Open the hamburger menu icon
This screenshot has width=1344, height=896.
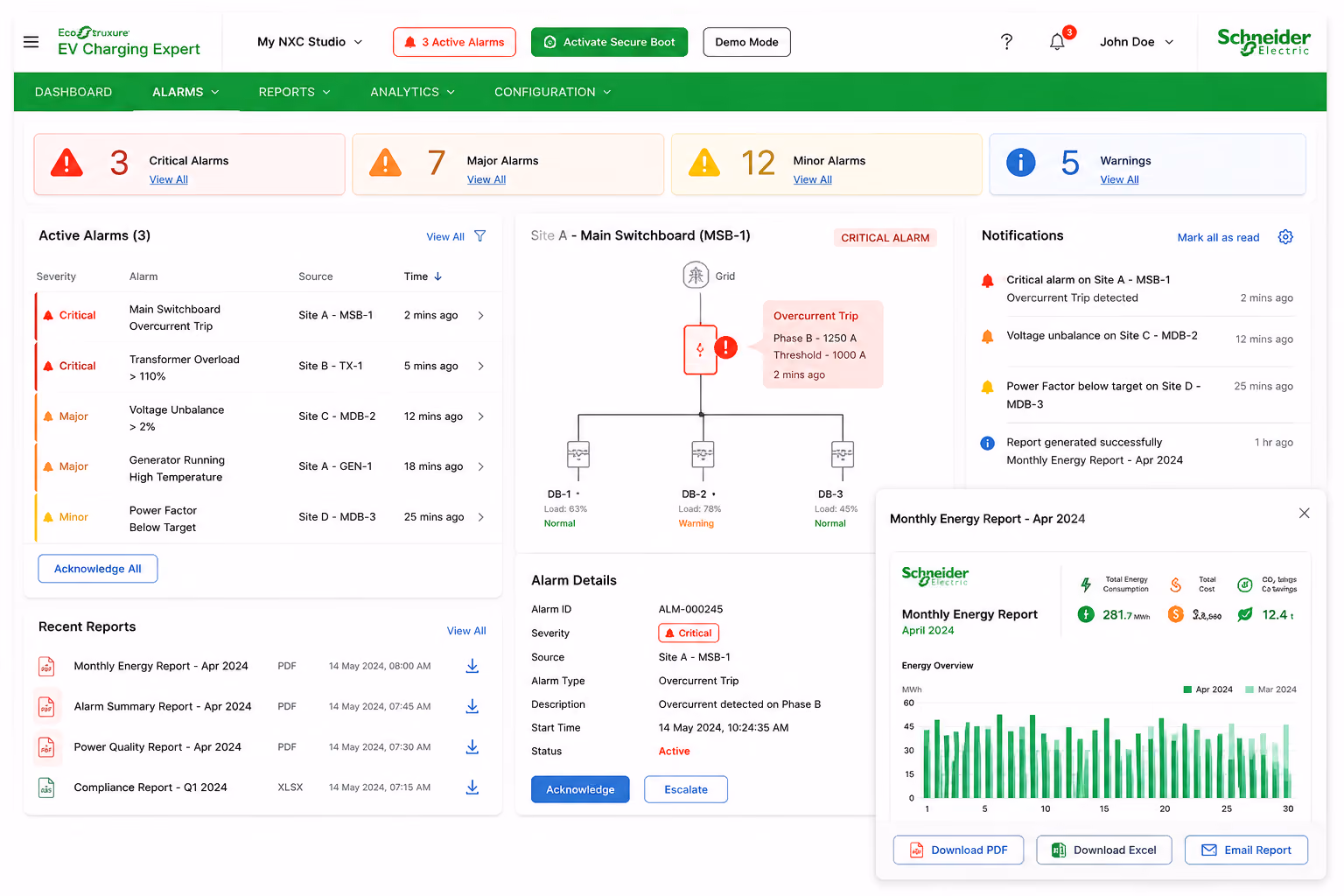tap(31, 42)
